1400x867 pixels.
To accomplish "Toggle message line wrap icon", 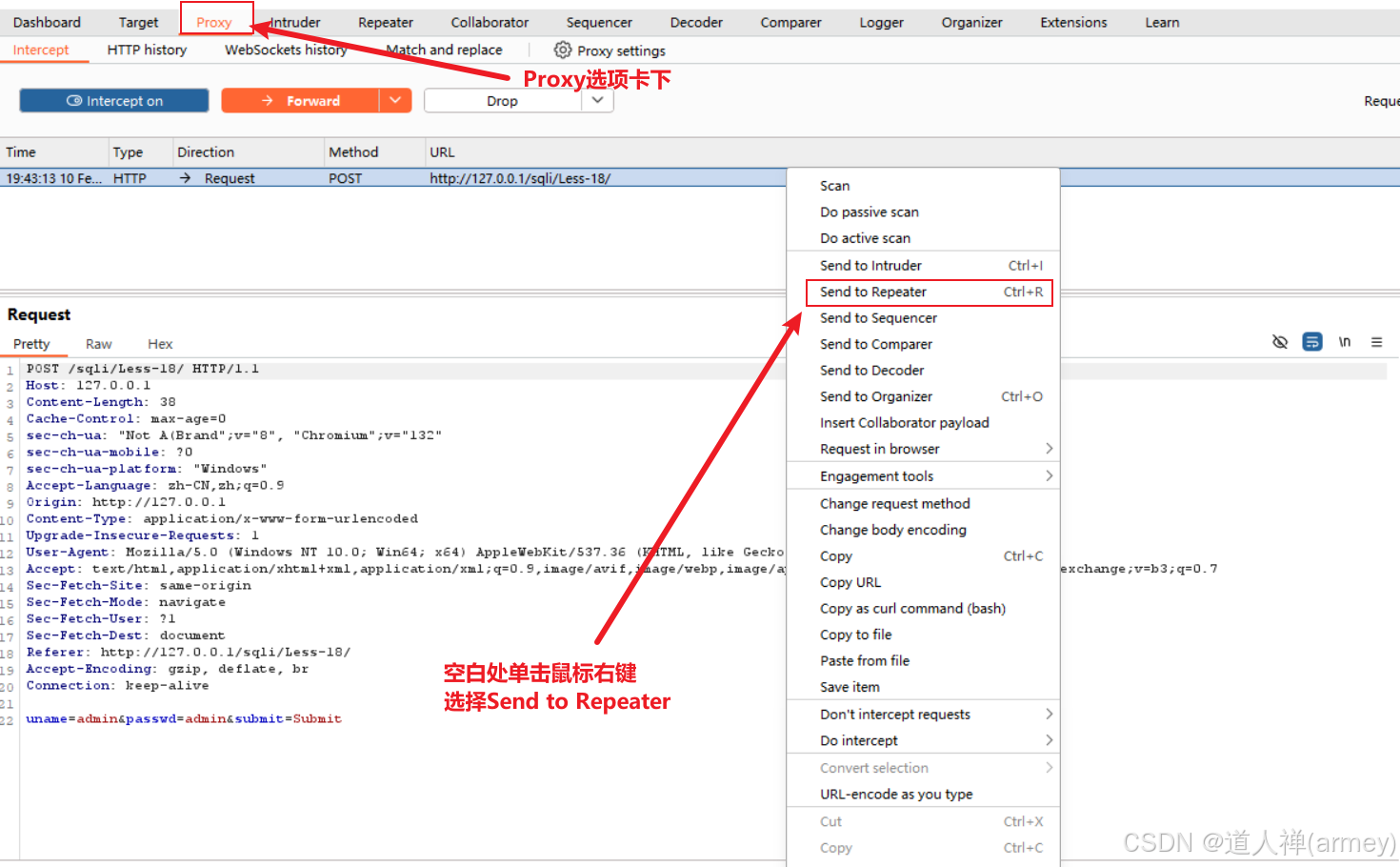I will point(1312,342).
